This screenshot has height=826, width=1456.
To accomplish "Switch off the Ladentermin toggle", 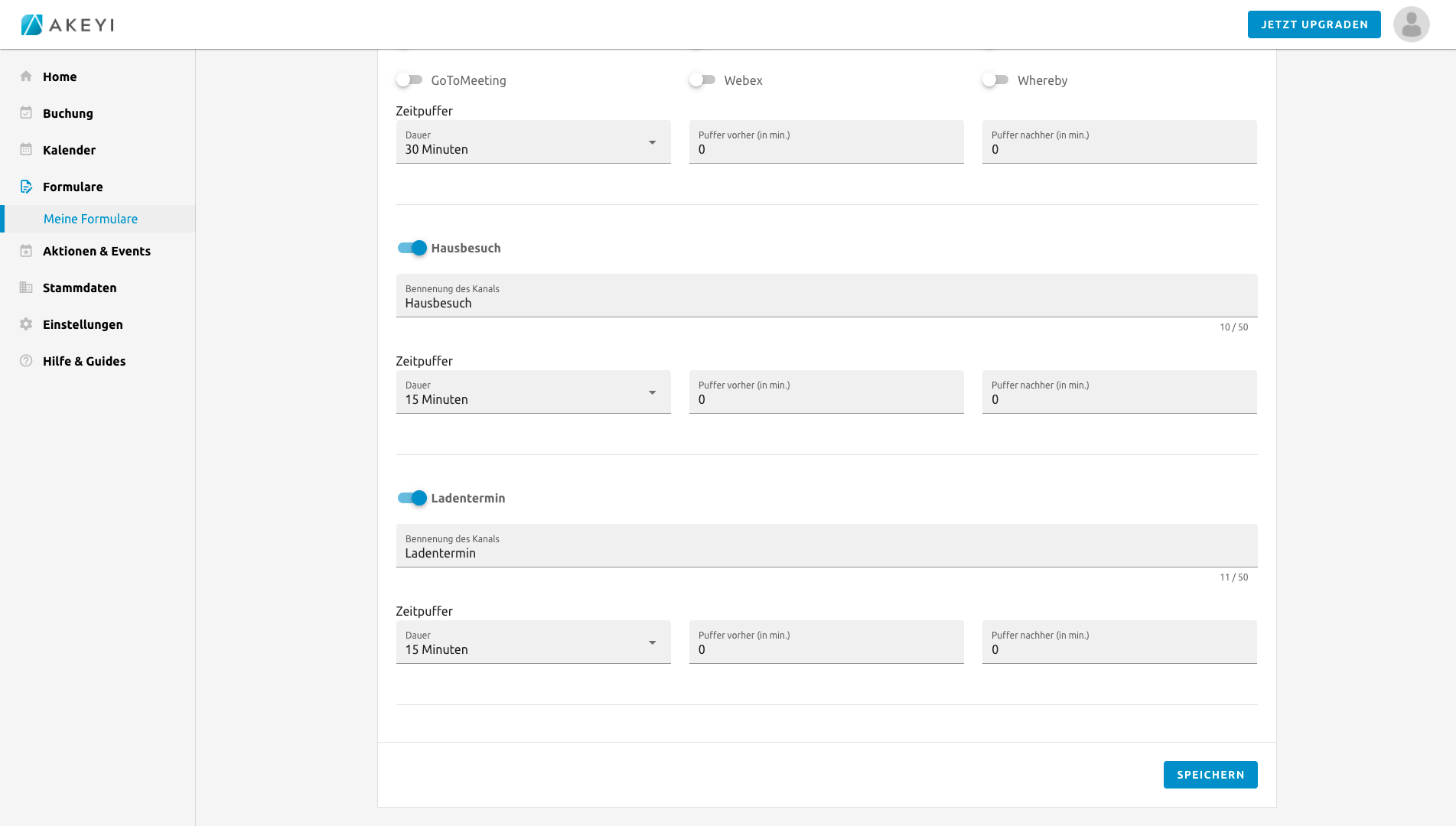I will point(412,498).
